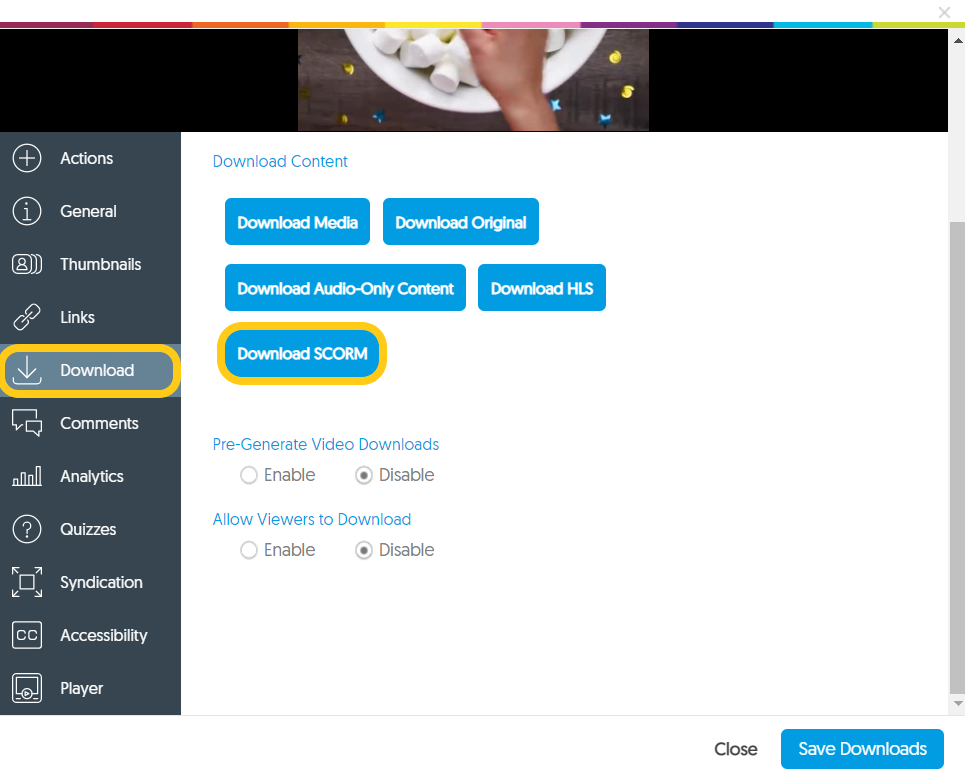Switch to the Actions tab
The height and width of the screenshot is (778, 965).
click(90, 158)
